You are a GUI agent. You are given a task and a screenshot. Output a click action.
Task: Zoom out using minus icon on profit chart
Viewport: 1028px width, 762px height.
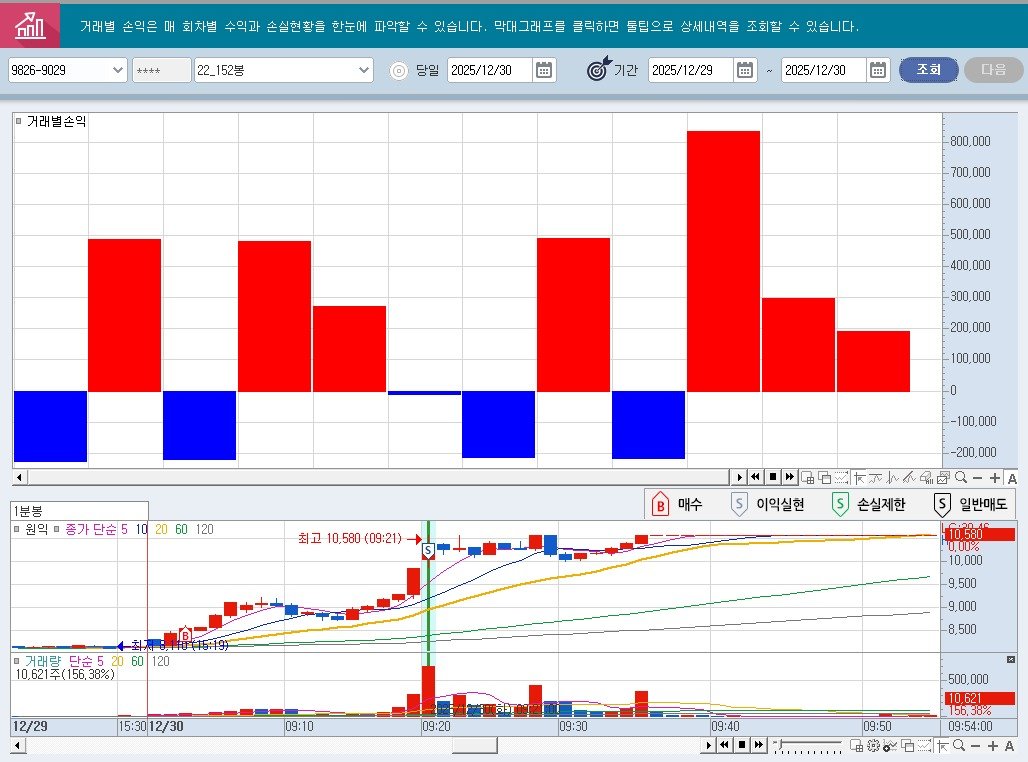pyautogui.click(x=977, y=478)
